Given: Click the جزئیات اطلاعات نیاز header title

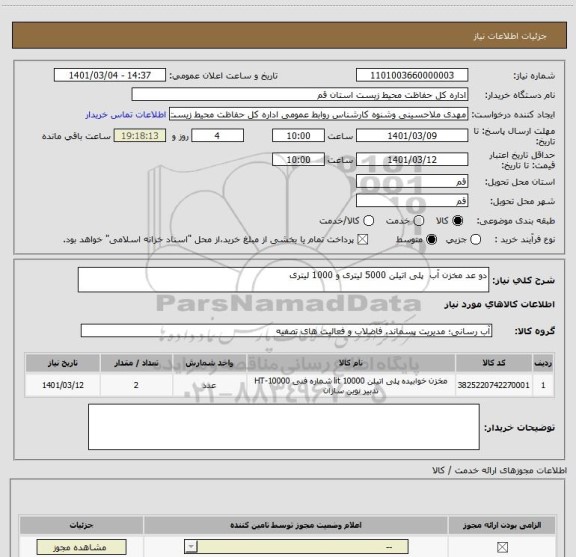Looking at the screenshot, I should (510, 36).
